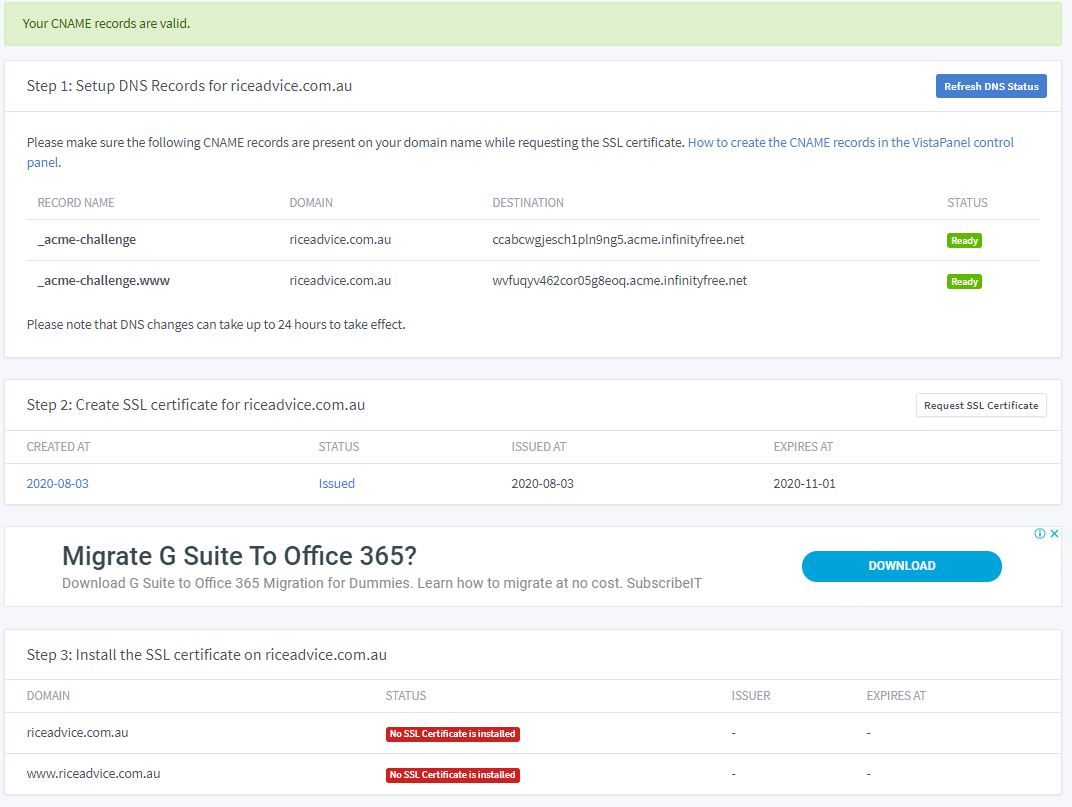Click Request SSL Certificate
Image resolution: width=1072 pixels, height=807 pixels.
pyautogui.click(x=981, y=404)
